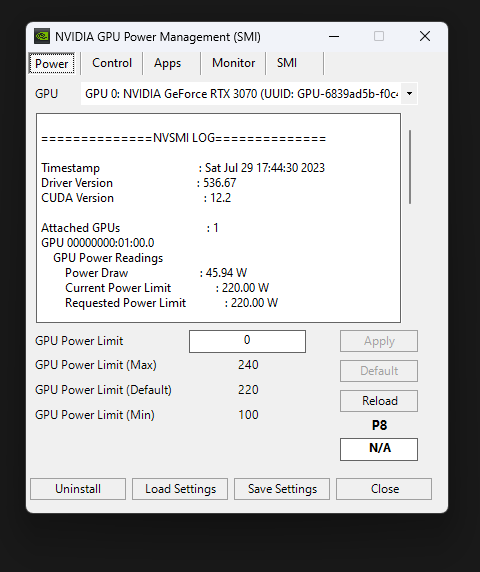Switch to the Control tab
480x572 pixels.
pos(112,63)
